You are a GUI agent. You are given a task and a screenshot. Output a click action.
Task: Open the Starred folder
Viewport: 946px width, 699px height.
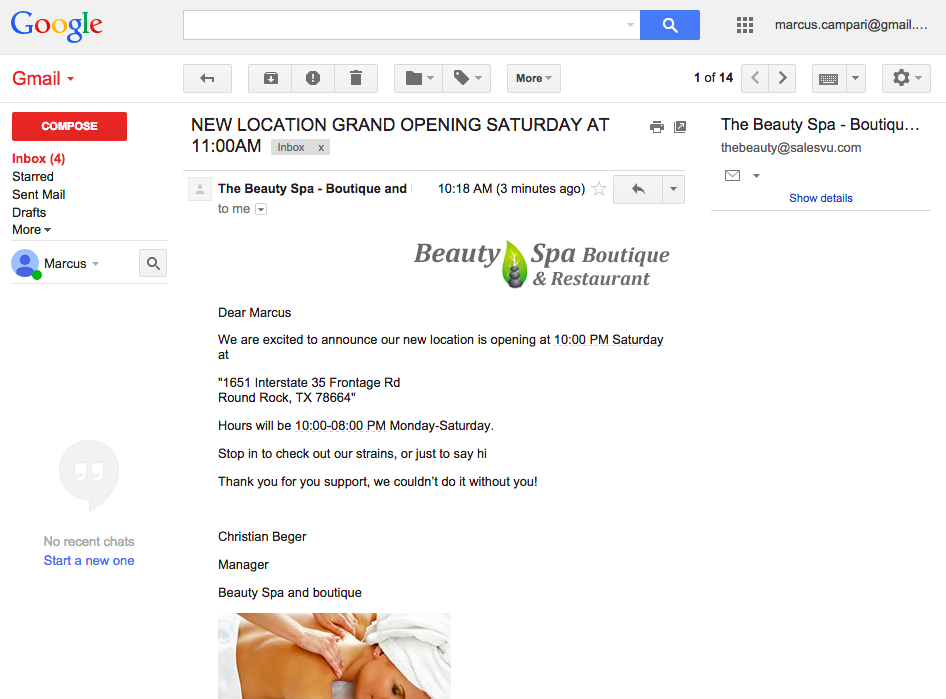coord(33,177)
